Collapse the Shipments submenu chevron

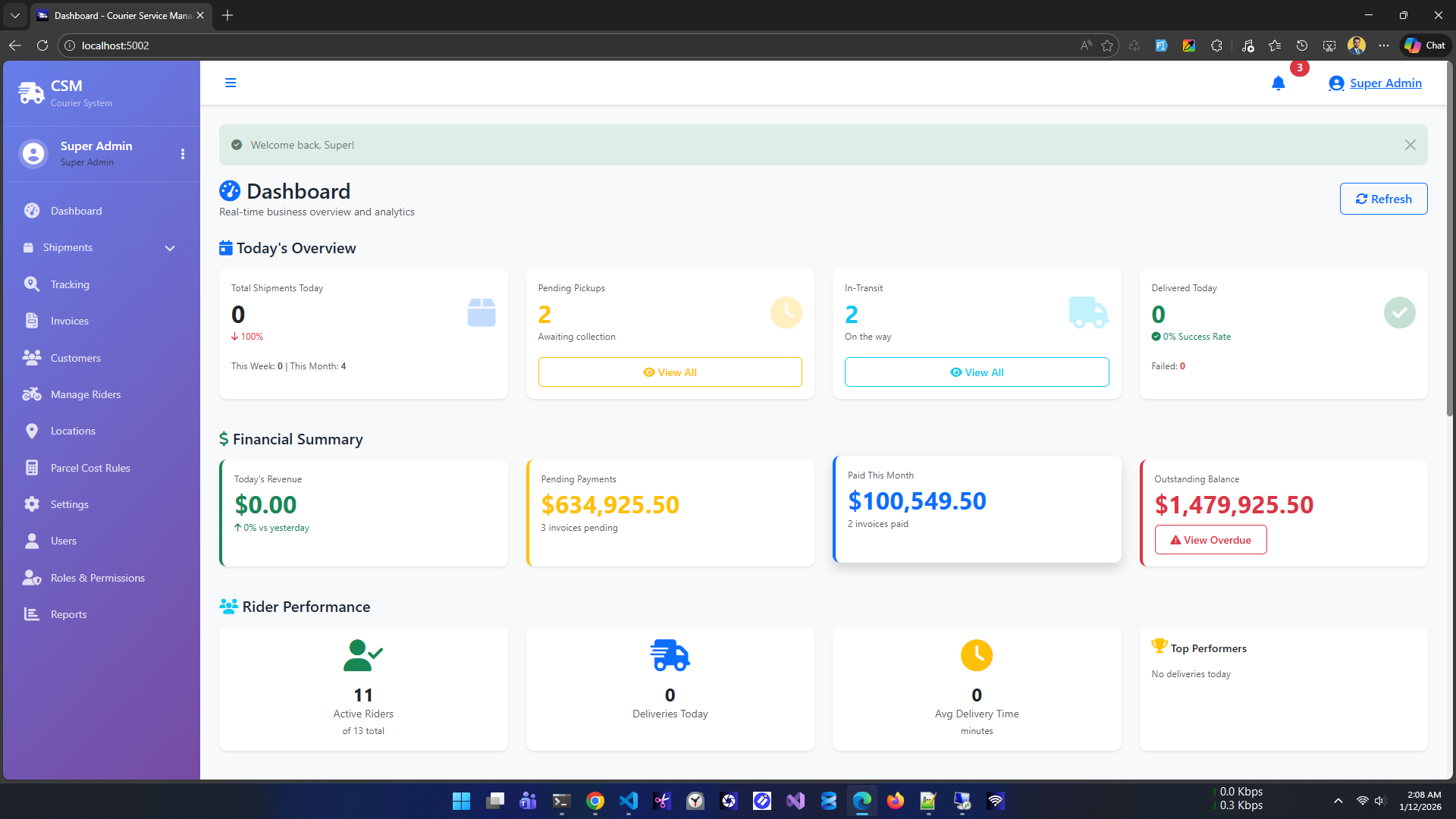170,247
